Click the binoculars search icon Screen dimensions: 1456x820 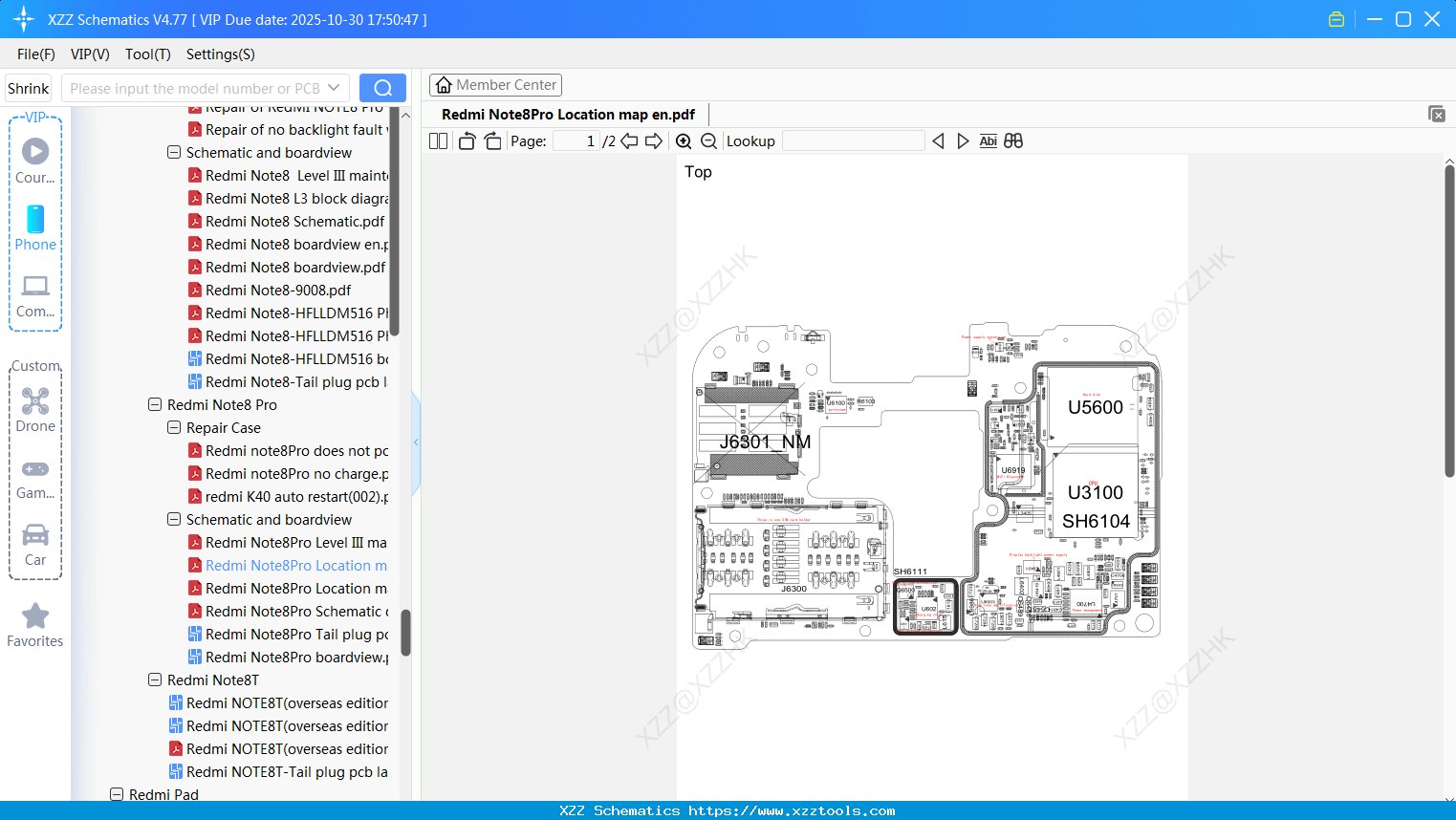1013,141
